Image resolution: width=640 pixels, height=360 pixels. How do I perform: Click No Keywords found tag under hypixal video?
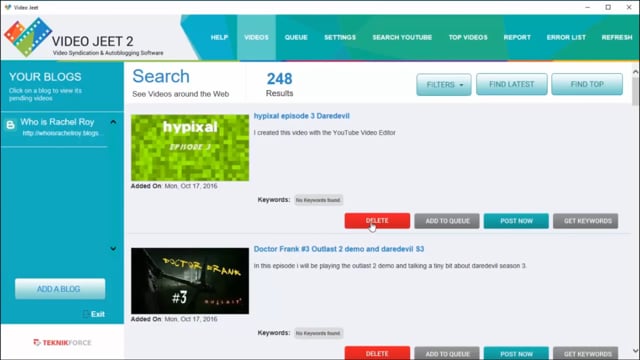click(x=318, y=200)
